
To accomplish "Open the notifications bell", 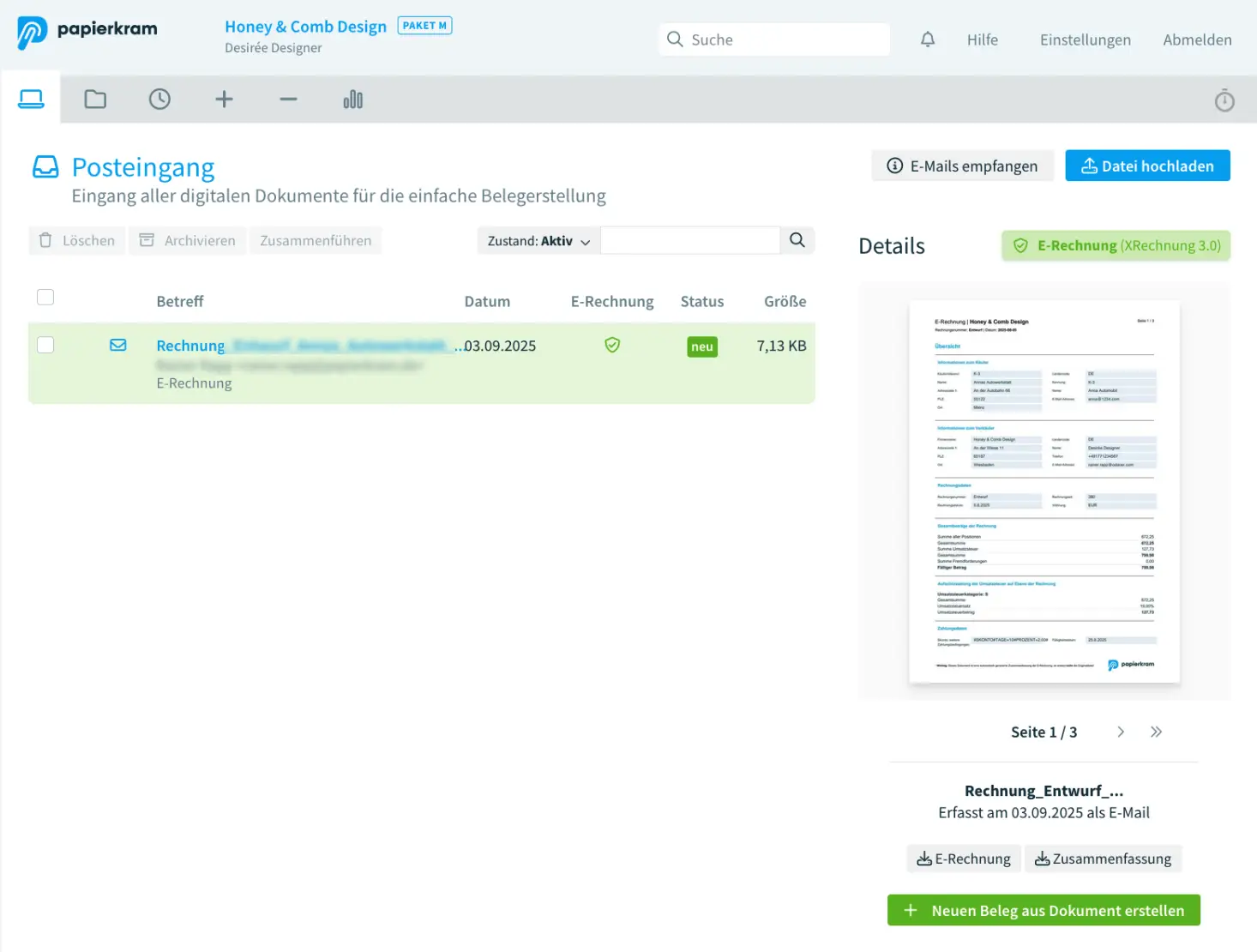I will [928, 39].
